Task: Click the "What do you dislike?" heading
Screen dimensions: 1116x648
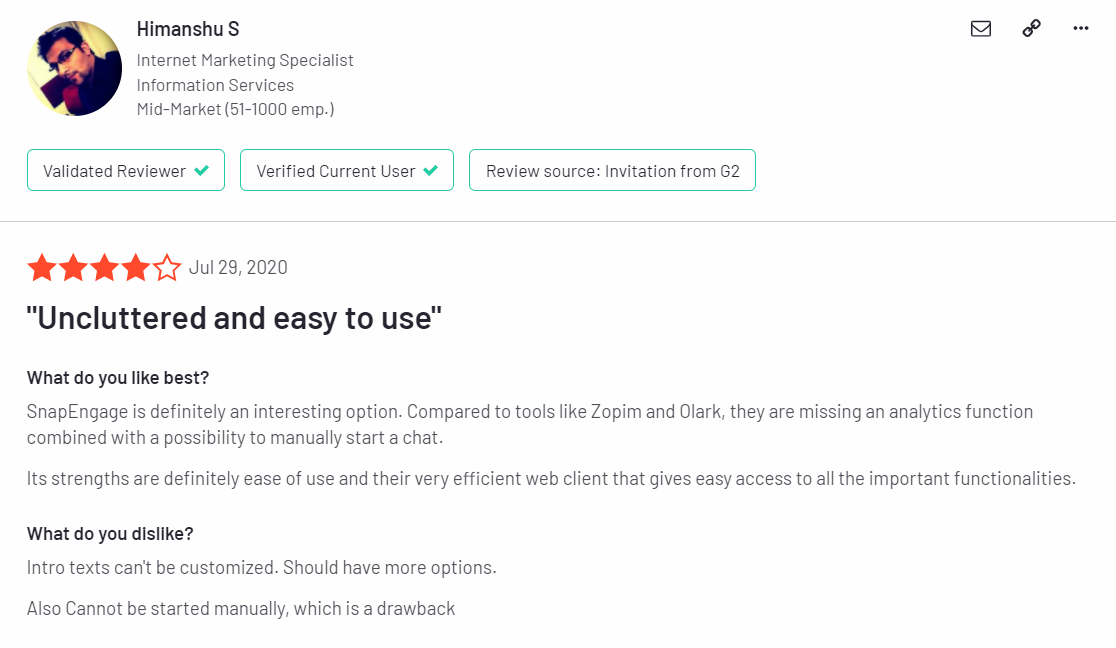Action: [110, 534]
